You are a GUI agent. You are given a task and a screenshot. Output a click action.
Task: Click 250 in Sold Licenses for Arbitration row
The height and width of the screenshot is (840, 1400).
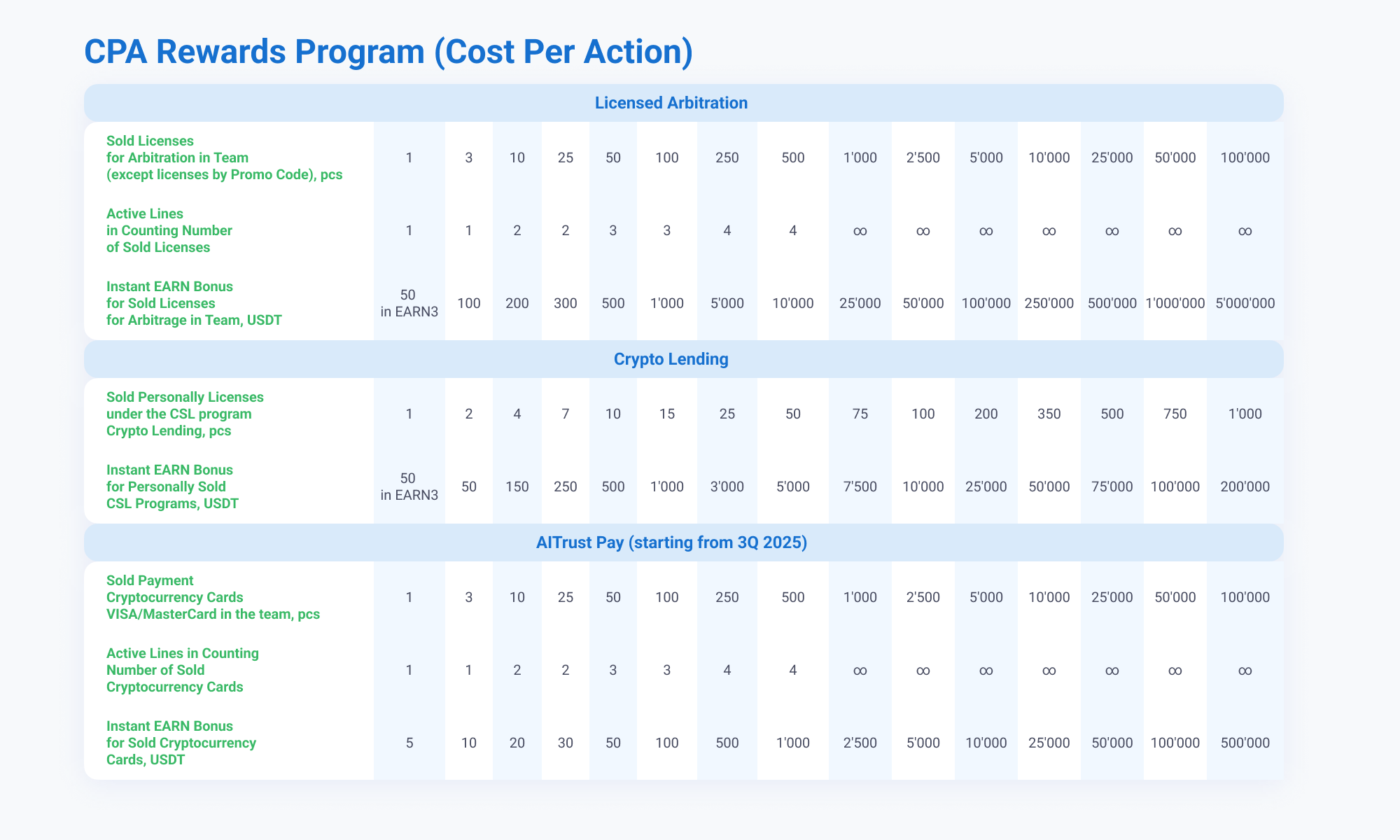pos(727,157)
